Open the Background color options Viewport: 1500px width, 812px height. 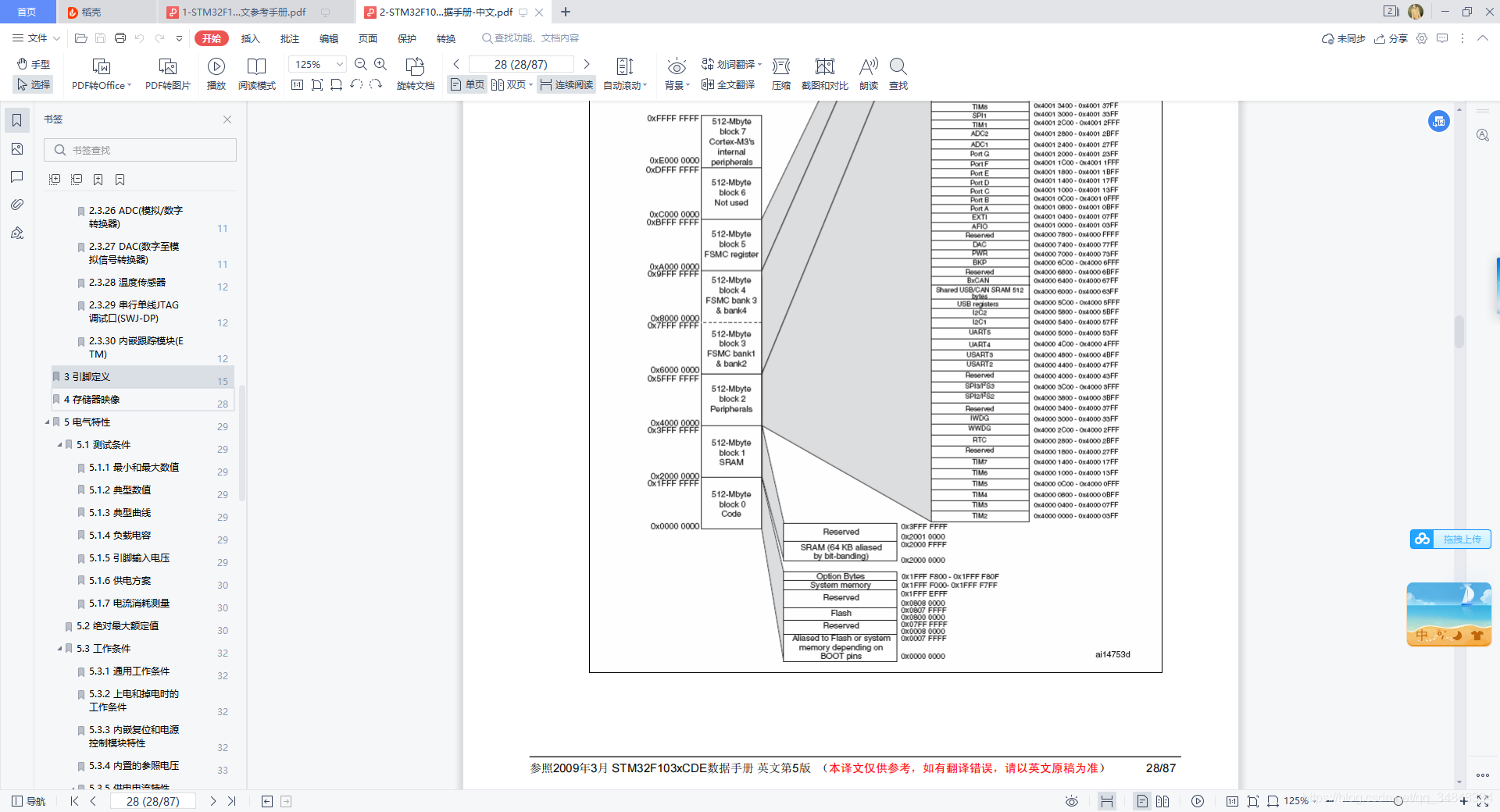(x=677, y=75)
